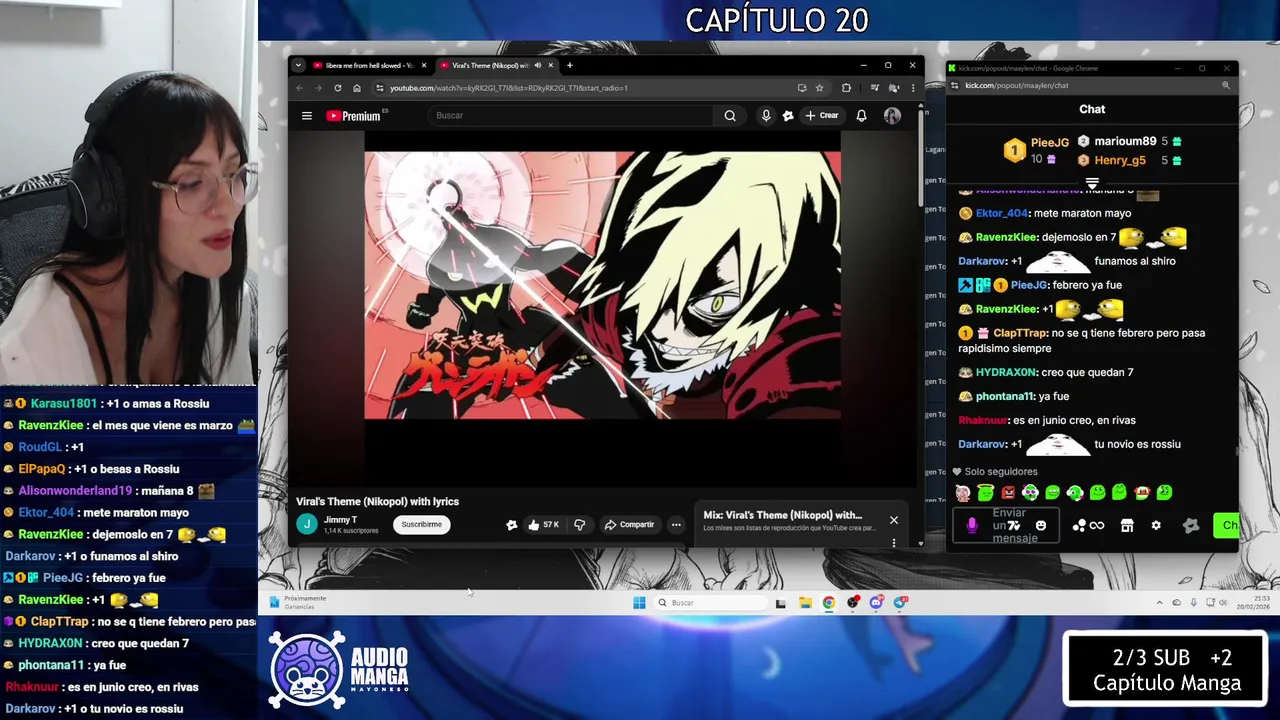
Task: Reload the YouTube page in browser
Action: pyautogui.click(x=338, y=88)
